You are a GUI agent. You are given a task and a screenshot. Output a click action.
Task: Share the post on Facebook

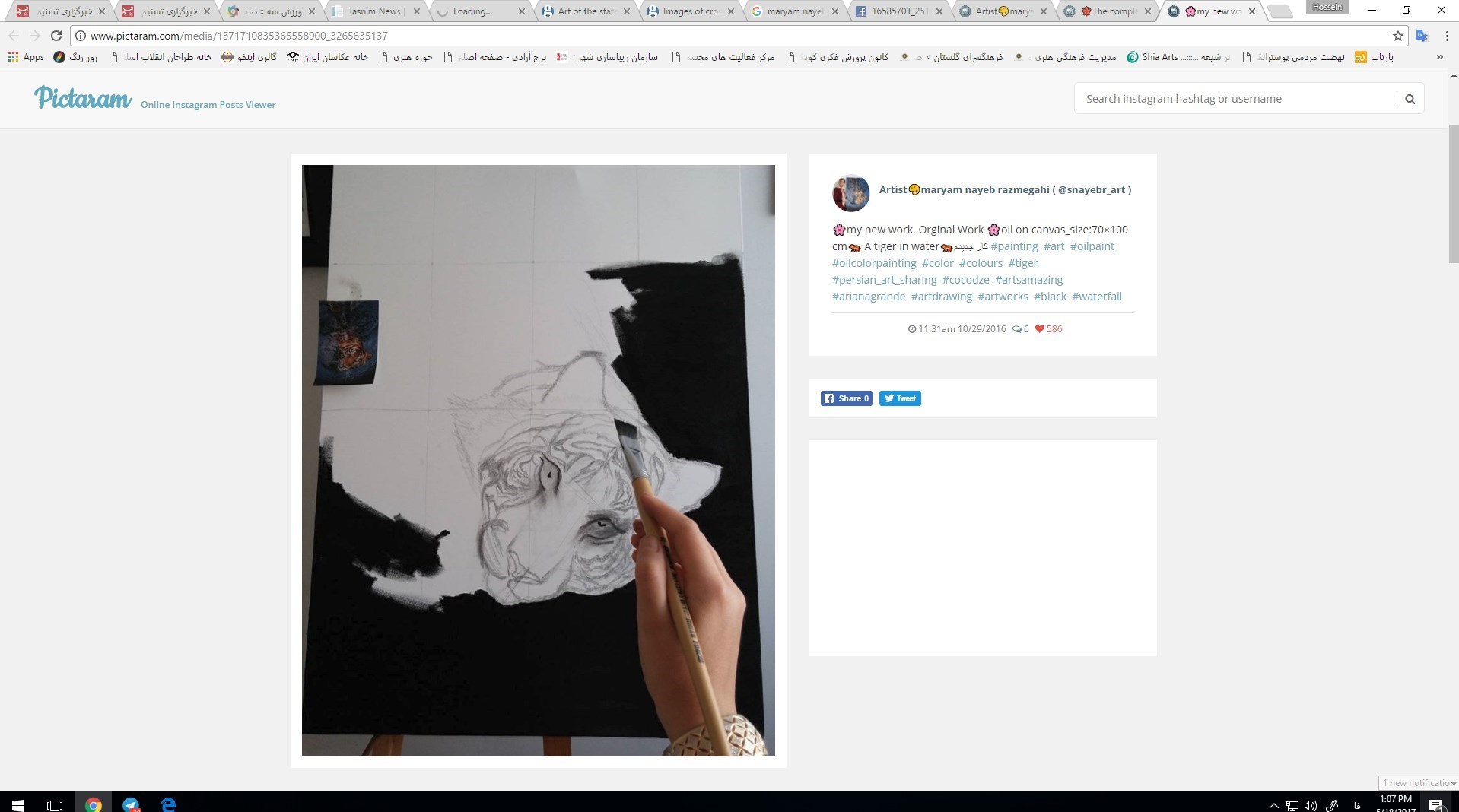[846, 398]
